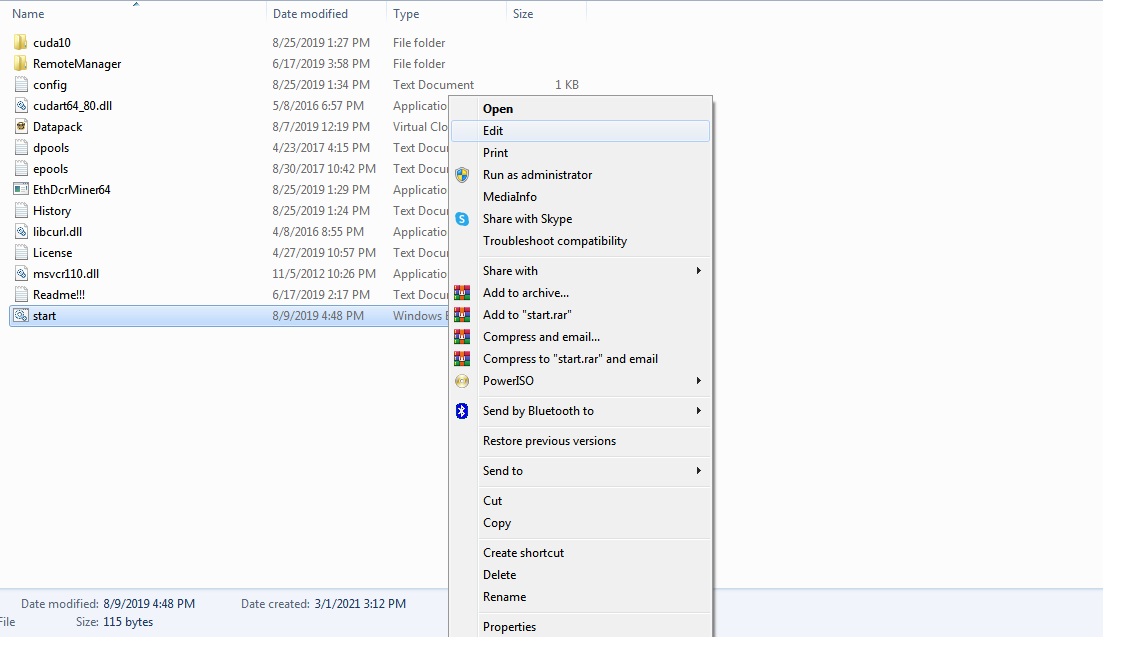1126x650 pixels.
Task: Click the msvcr110.dll file icon
Action: point(21,274)
